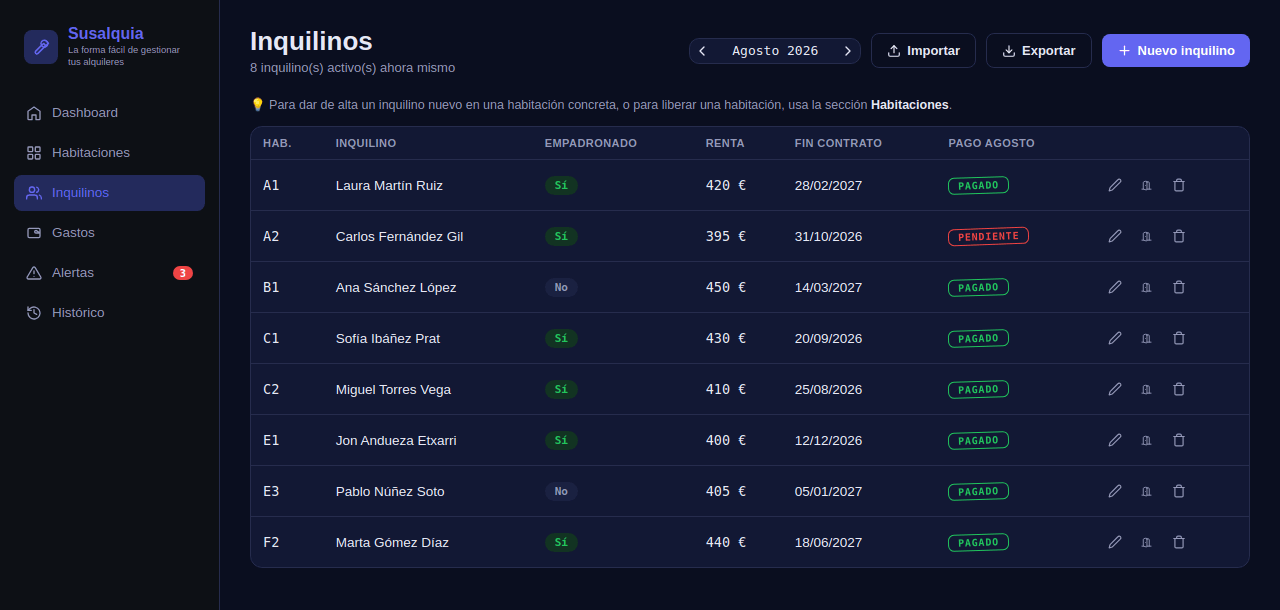Viewport: 1280px width, 610px height.
Task: Select the door icon for Ana Sánchez López
Action: pyautogui.click(x=1147, y=287)
